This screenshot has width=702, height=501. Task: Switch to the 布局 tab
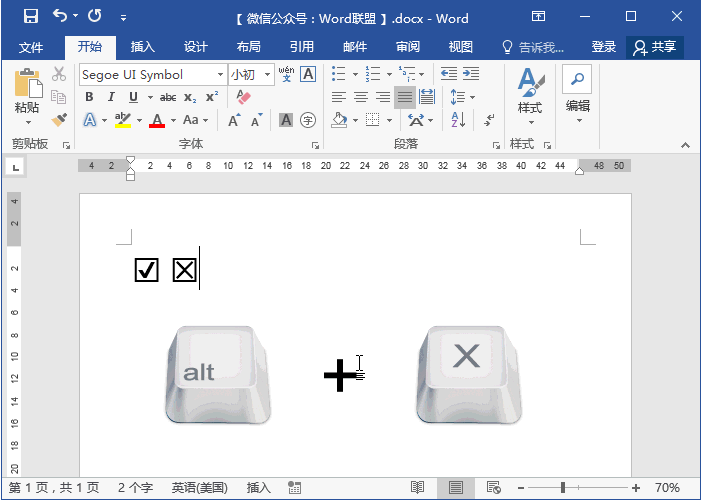pos(248,47)
